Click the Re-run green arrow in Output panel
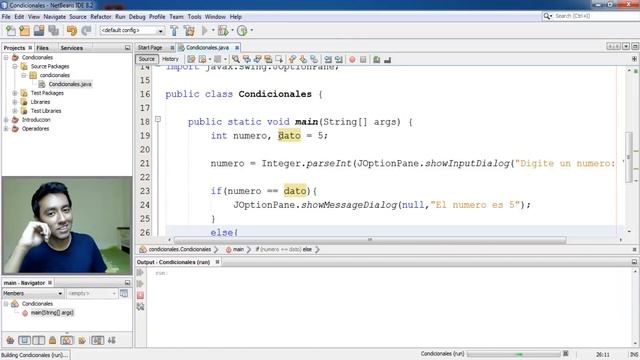The height and width of the screenshot is (360, 640). 140,272
